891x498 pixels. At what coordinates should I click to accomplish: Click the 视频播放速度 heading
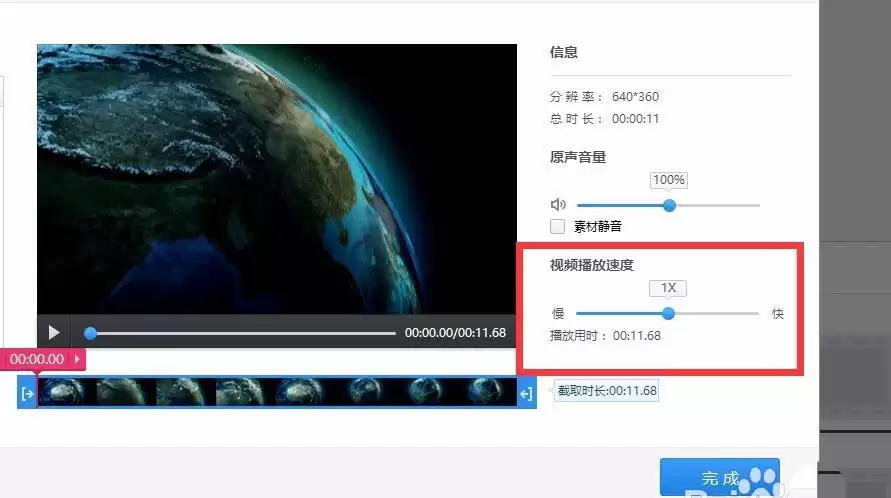coord(592,265)
